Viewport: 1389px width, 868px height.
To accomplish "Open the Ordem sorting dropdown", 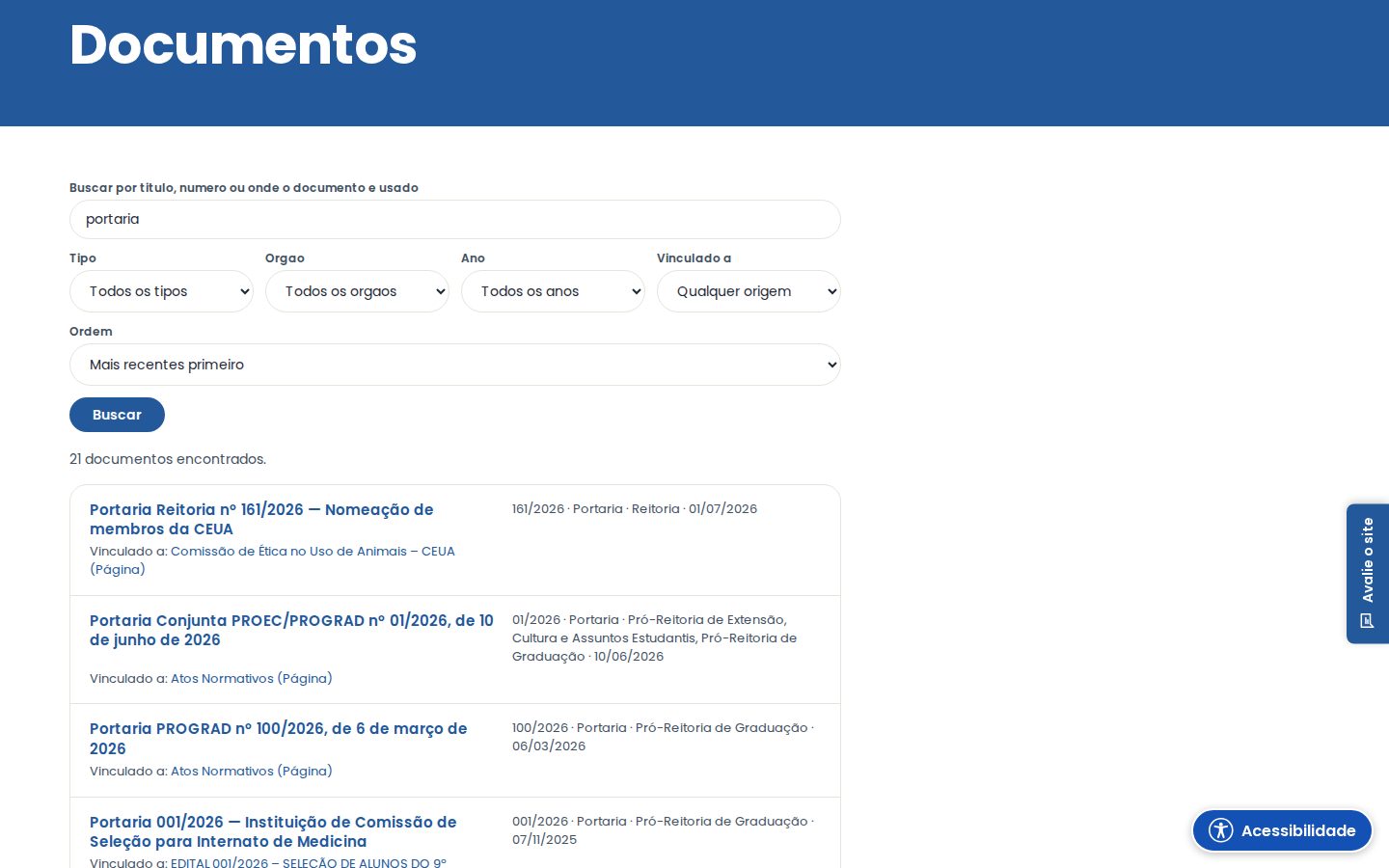I will 455,365.
